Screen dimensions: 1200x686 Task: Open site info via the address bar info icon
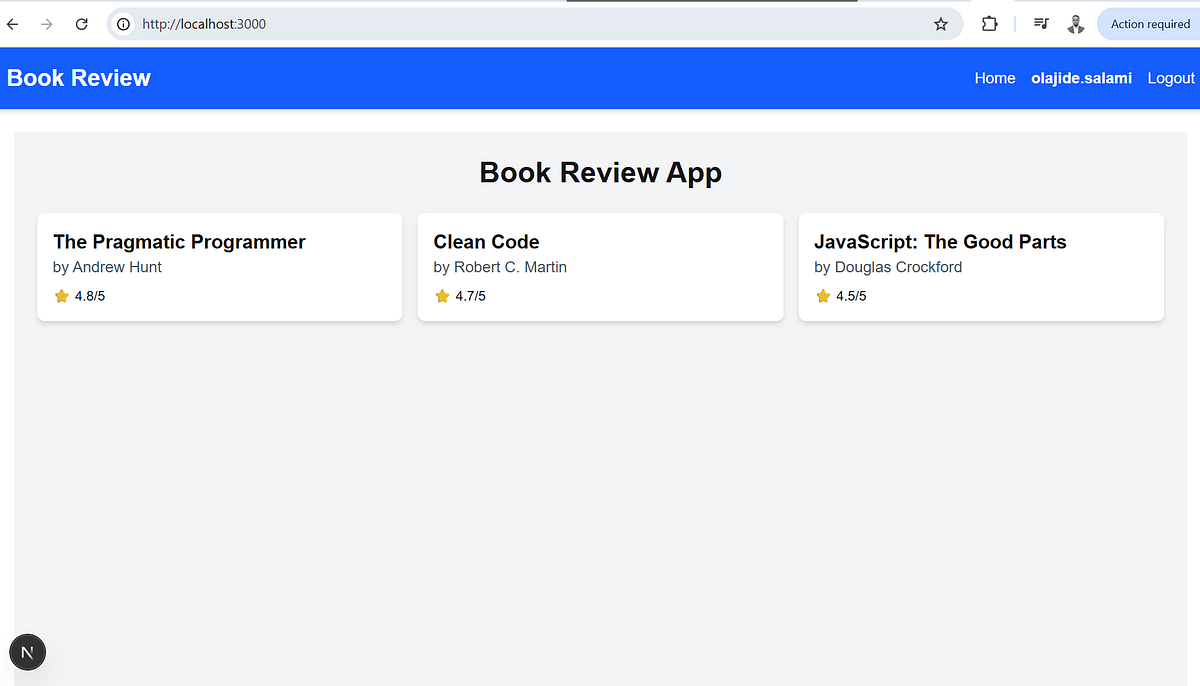click(121, 23)
